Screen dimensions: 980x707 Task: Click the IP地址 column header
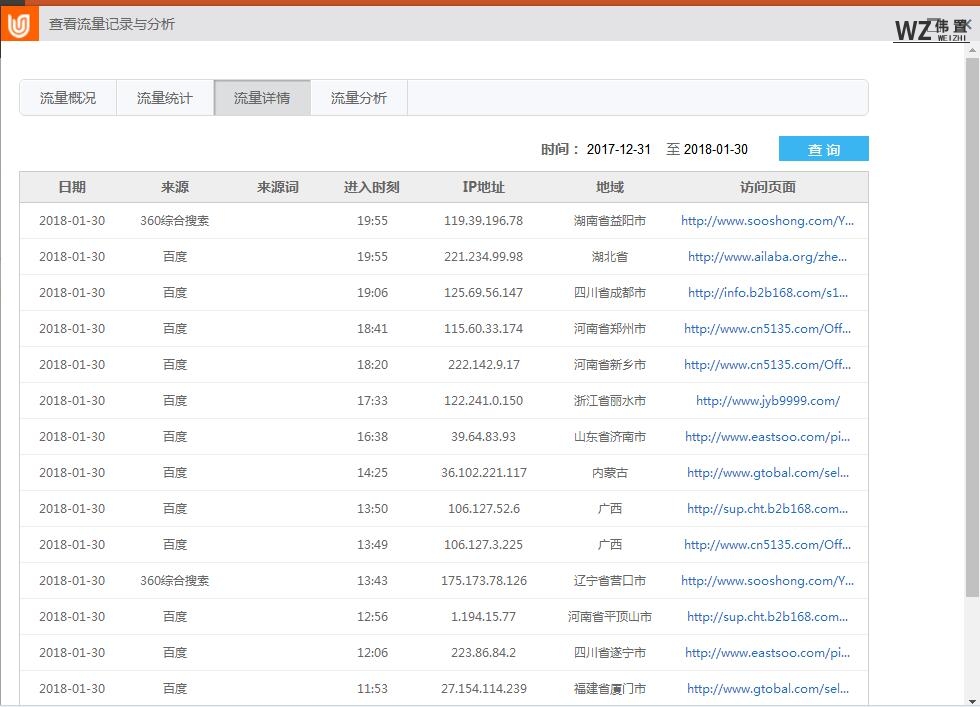(x=483, y=187)
